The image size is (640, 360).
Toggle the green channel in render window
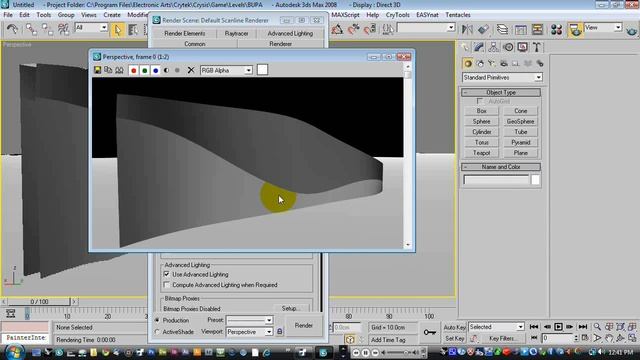point(144,70)
